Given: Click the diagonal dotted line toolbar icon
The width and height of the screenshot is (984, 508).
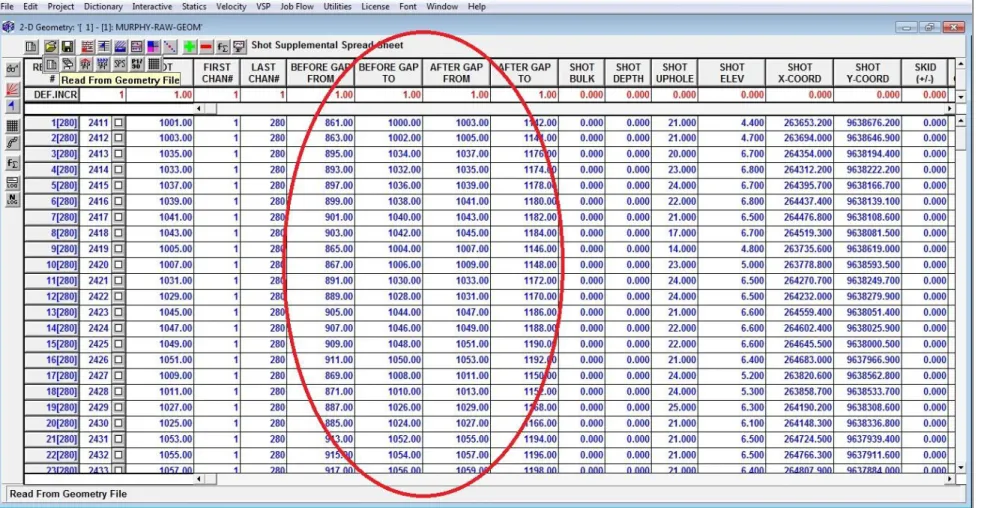Looking at the screenshot, I should click(169, 46).
